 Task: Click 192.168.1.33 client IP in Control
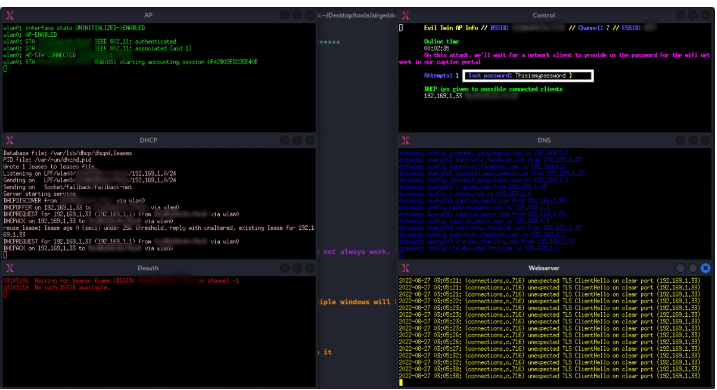point(443,96)
